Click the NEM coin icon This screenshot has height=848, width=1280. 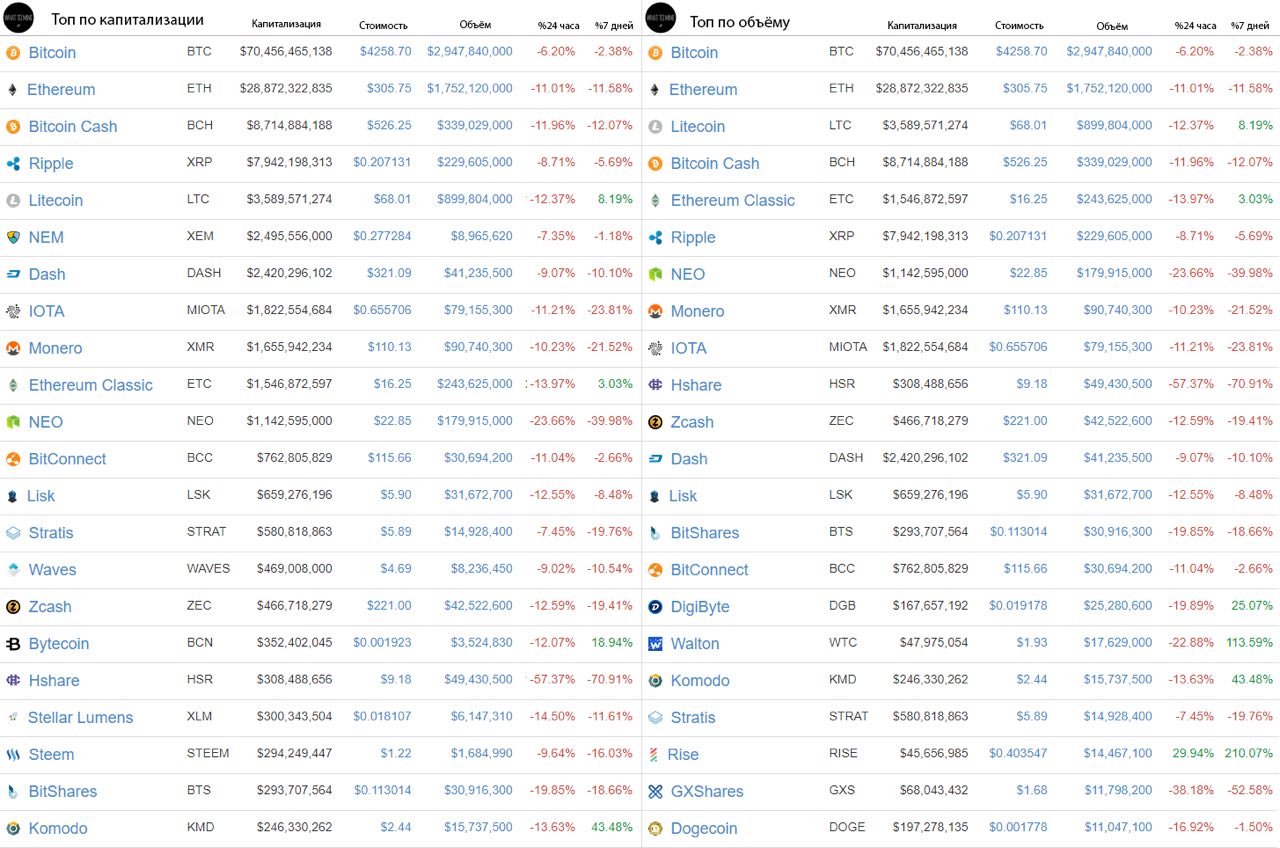pos(13,237)
